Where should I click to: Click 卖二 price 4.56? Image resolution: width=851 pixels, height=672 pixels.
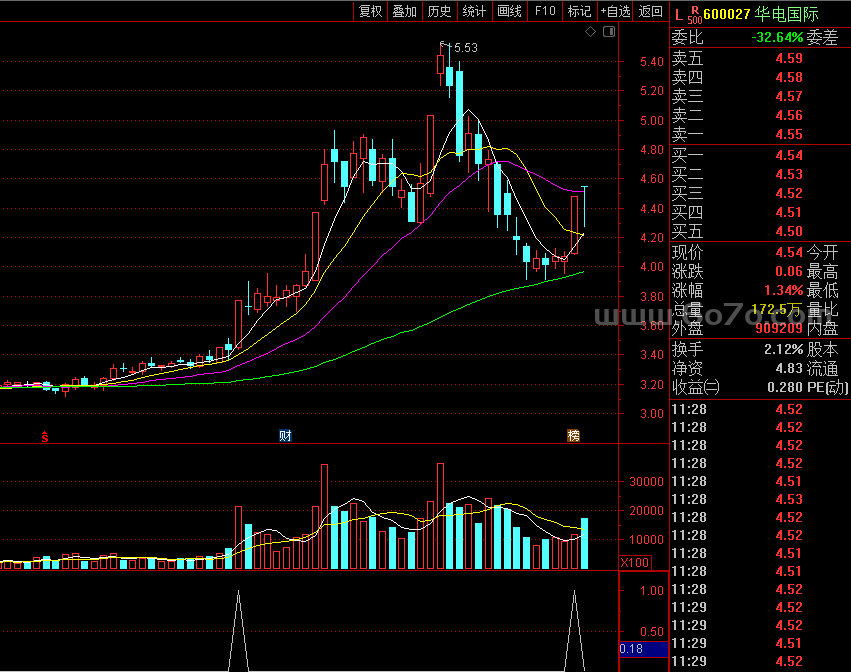click(x=789, y=116)
